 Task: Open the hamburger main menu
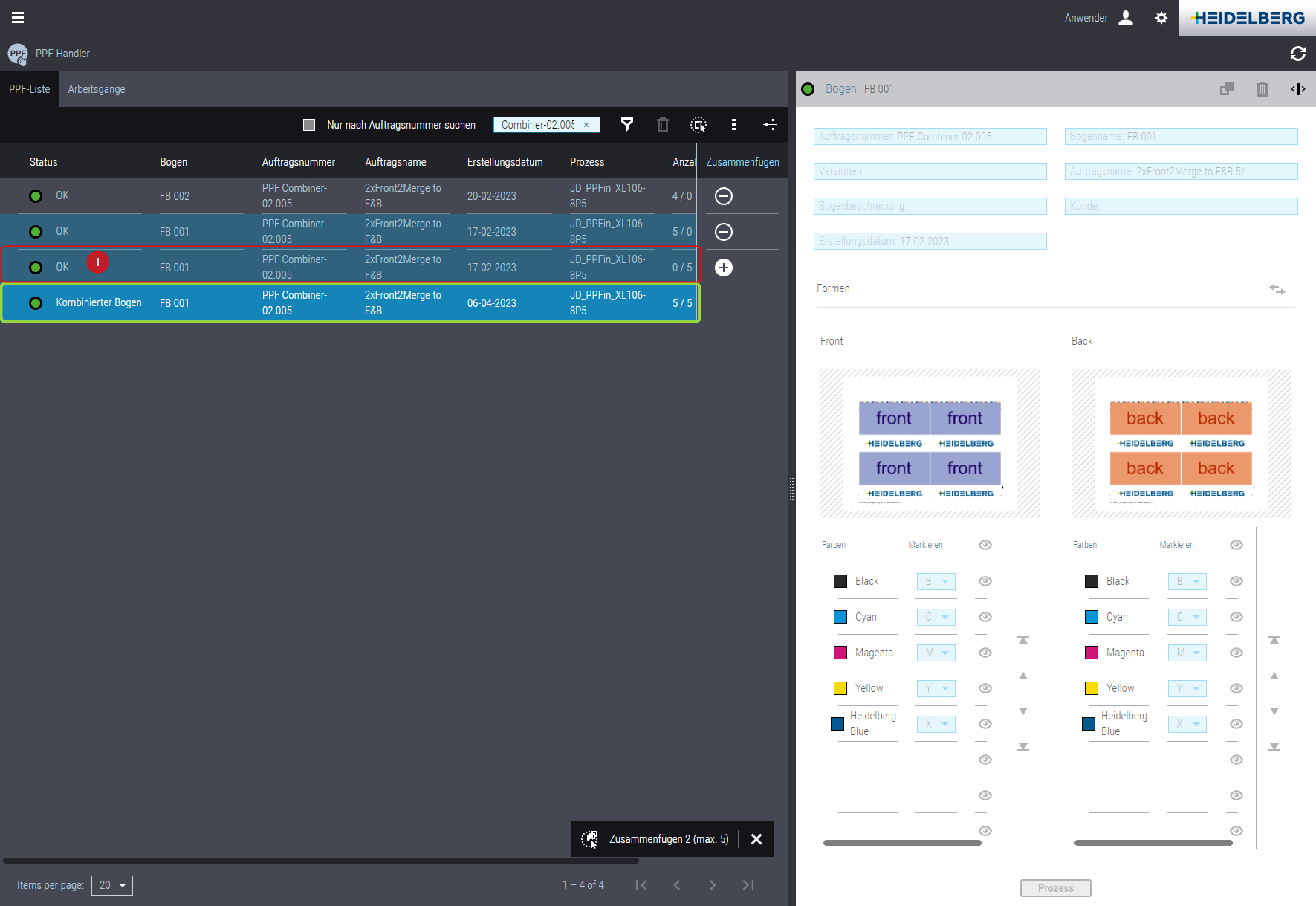[18, 18]
